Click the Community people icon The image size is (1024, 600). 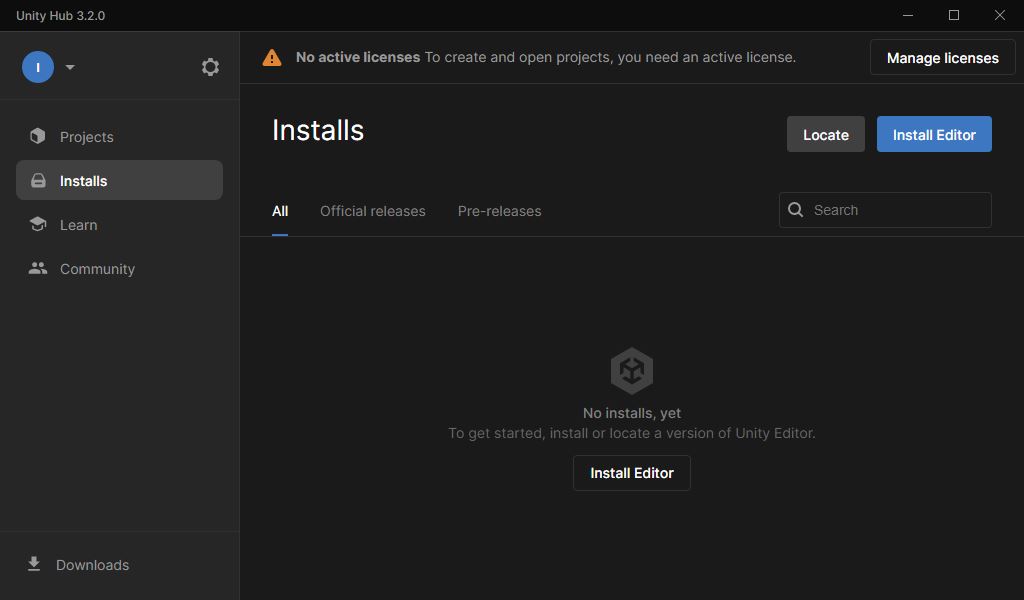(38, 268)
